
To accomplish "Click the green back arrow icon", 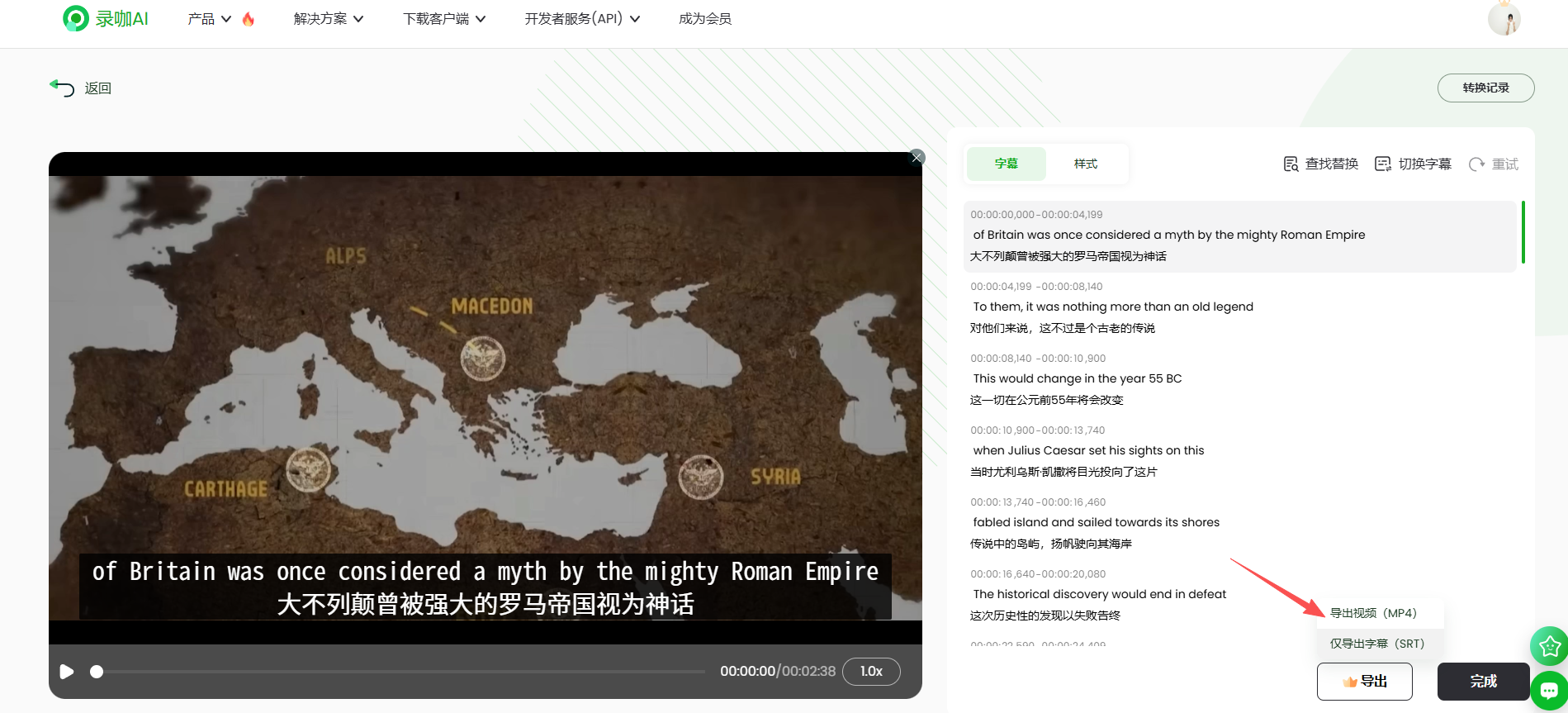I will (x=62, y=88).
